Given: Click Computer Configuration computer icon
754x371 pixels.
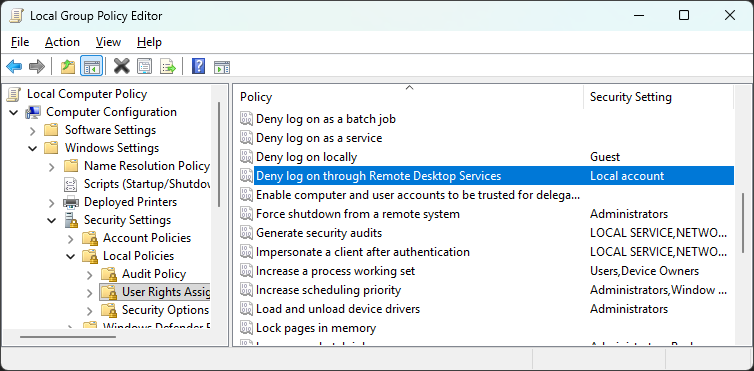Looking at the screenshot, I should click(x=33, y=112).
